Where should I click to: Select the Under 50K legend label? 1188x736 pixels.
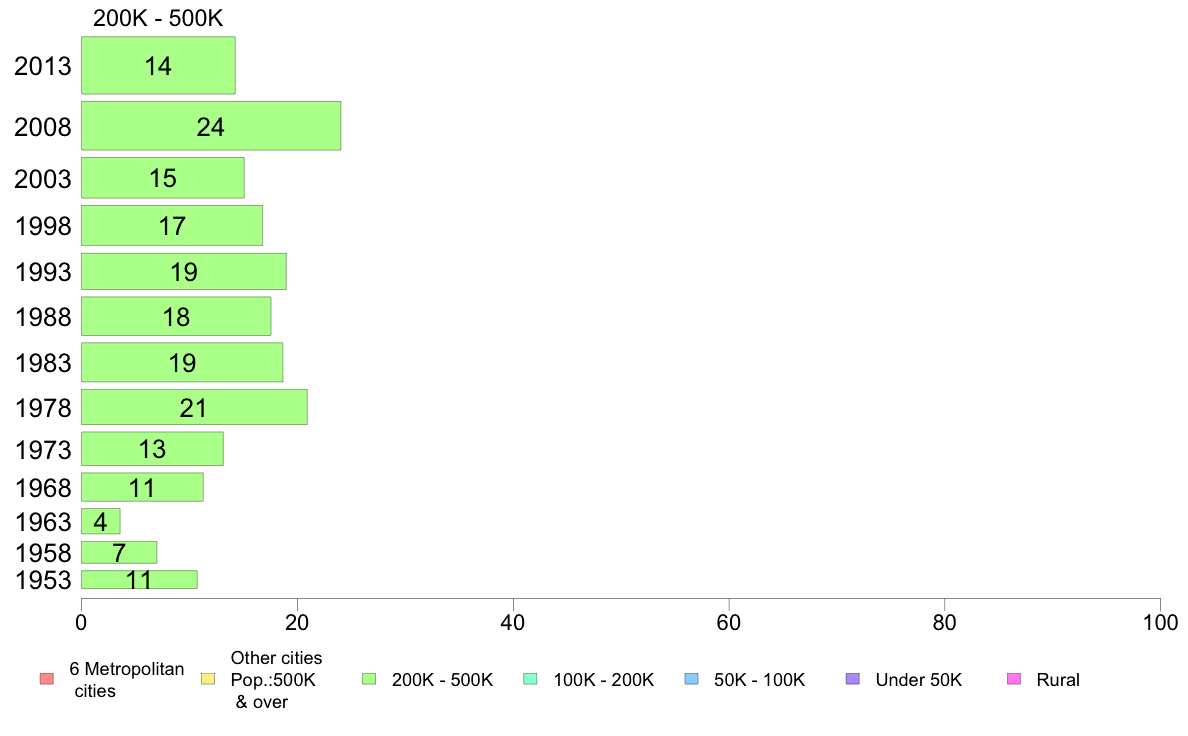click(918, 680)
